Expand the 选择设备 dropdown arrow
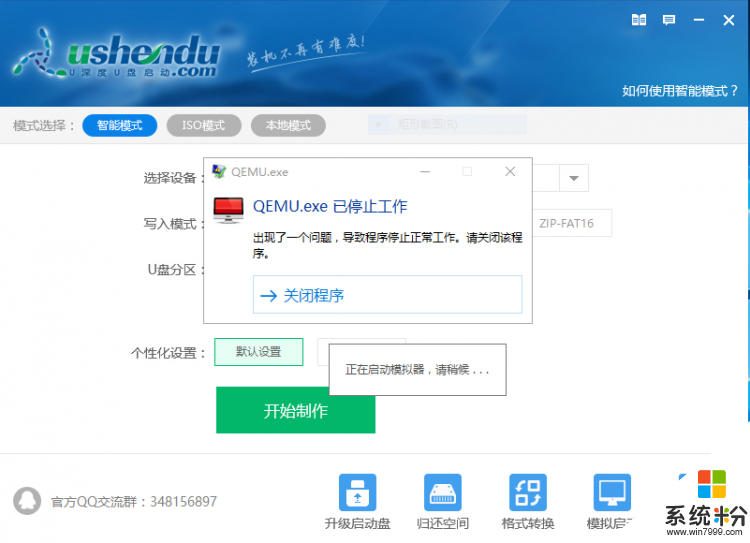 [x=574, y=178]
